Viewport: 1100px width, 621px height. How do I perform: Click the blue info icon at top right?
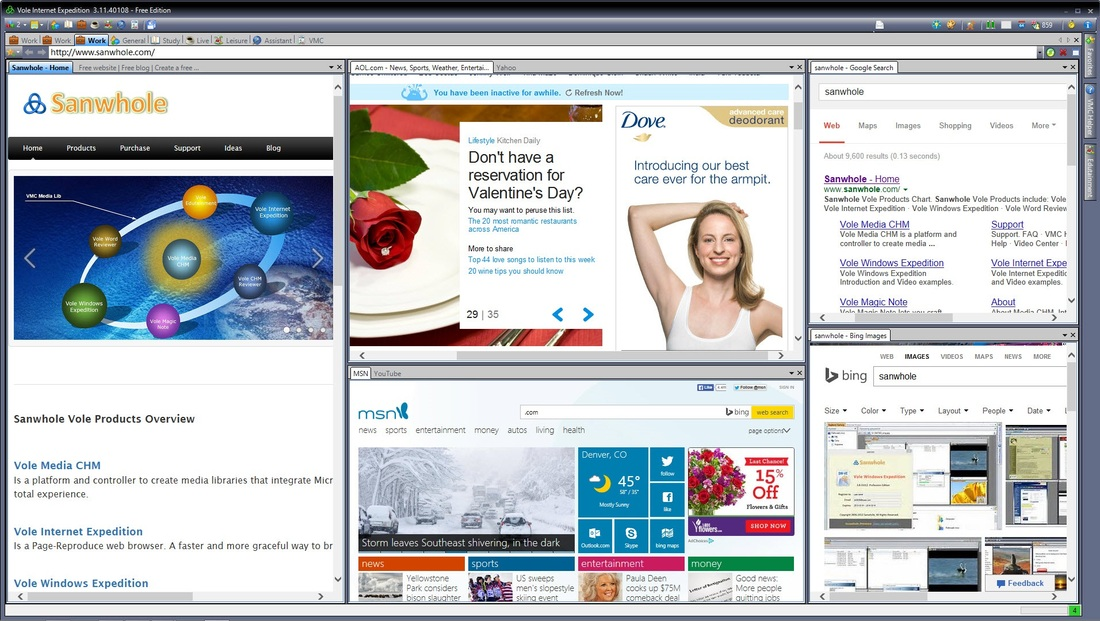pos(1088,25)
